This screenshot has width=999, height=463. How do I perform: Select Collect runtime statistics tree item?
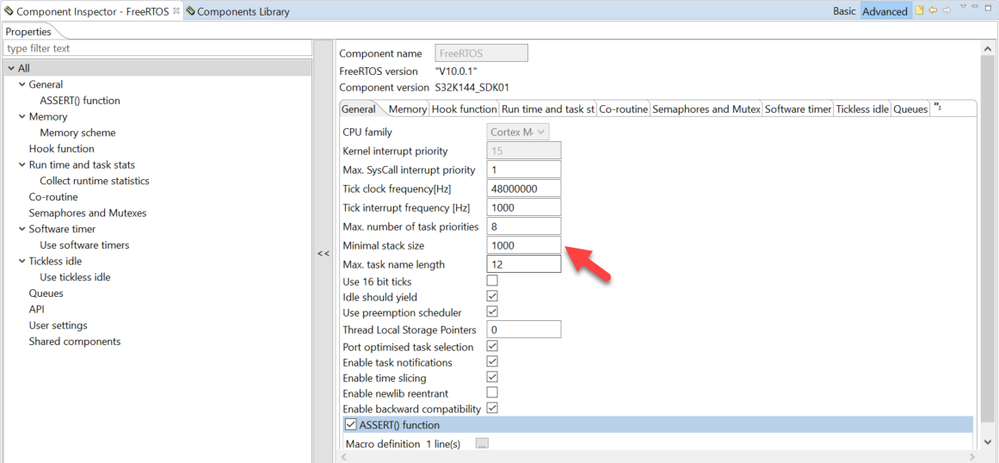click(94, 181)
